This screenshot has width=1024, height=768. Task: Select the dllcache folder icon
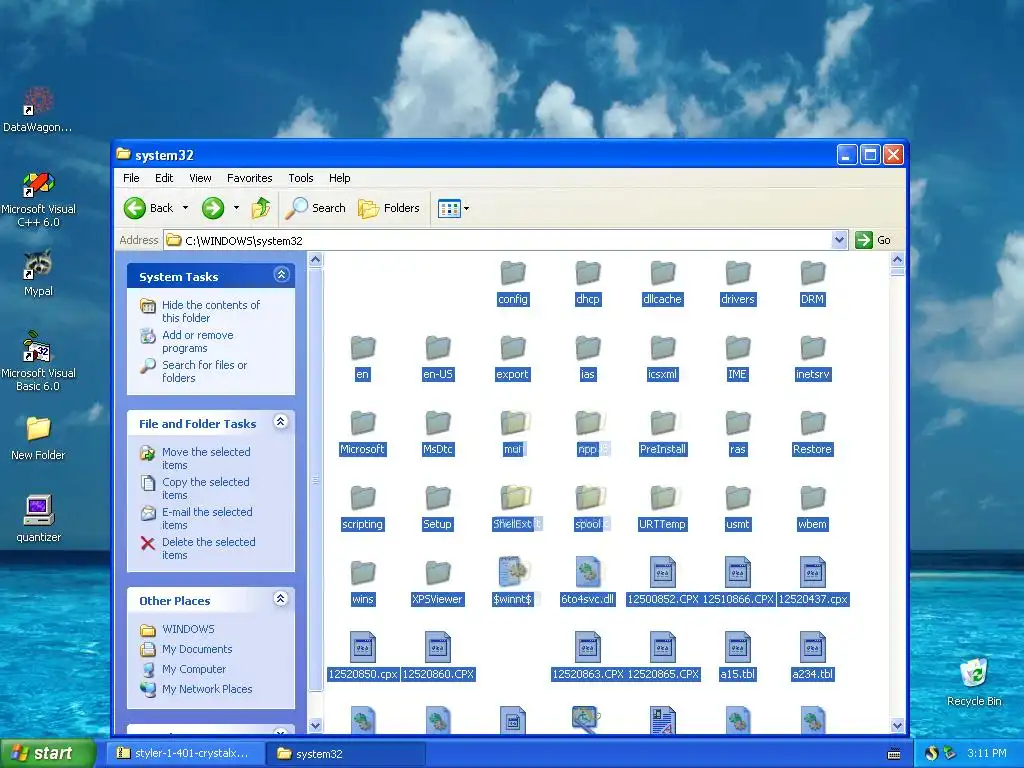662,273
